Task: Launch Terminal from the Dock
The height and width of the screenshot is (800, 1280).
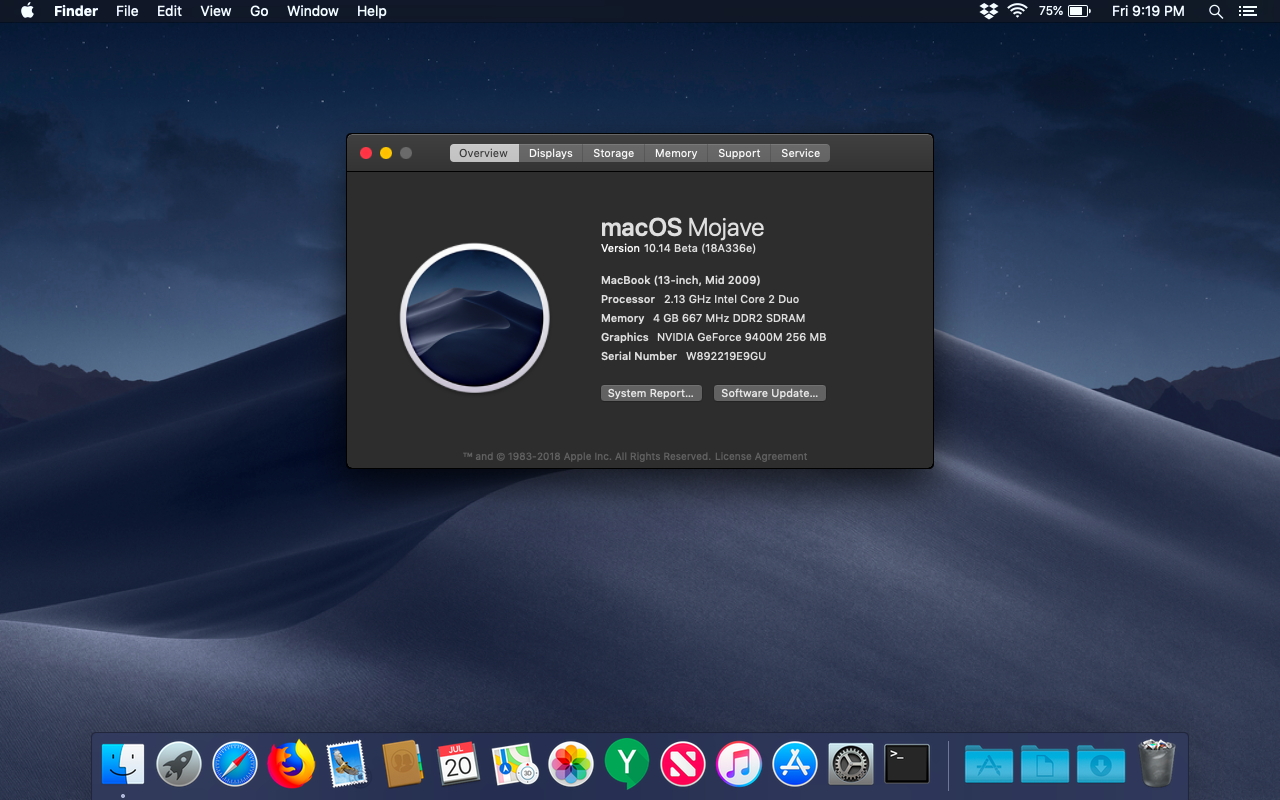Action: click(907, 765)
